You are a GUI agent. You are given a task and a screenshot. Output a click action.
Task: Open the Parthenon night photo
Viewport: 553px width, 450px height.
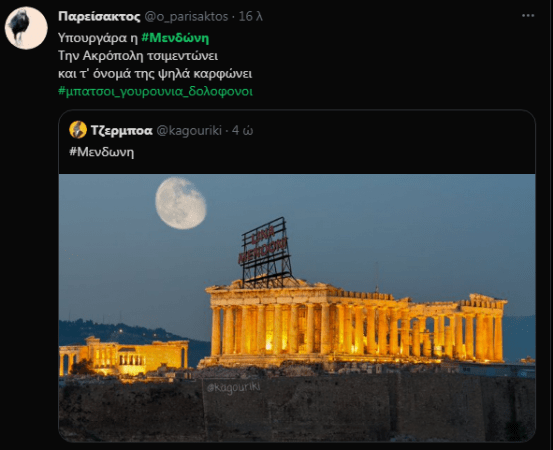(297, 308)
